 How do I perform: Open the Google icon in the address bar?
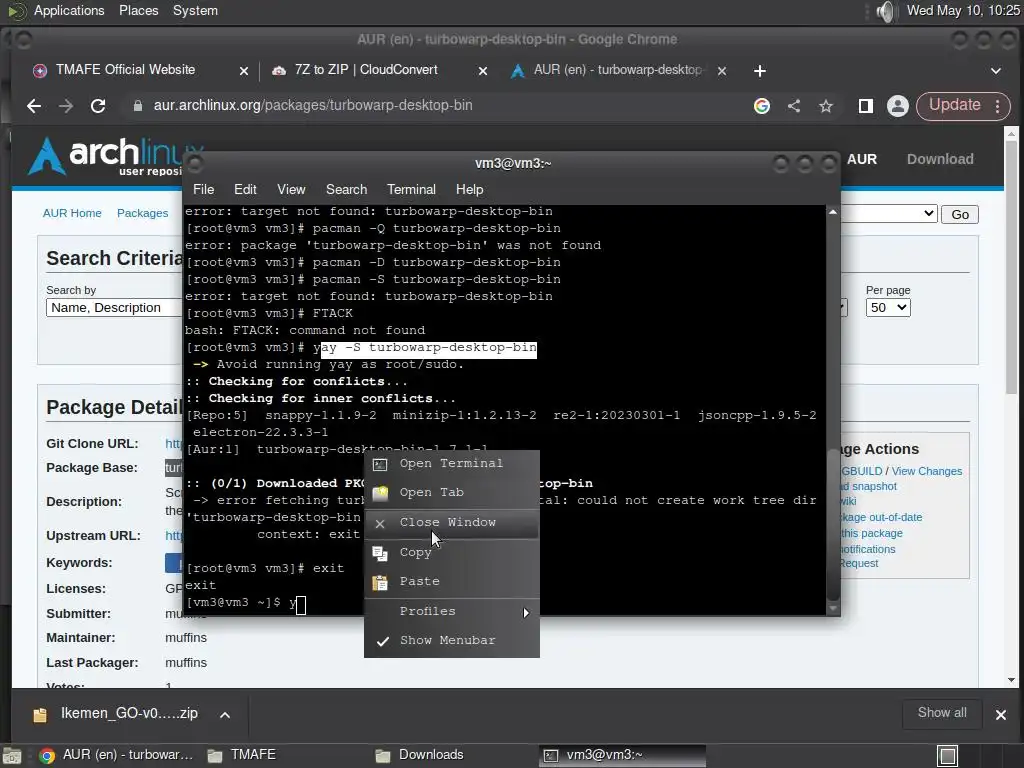tap(761, 106)
